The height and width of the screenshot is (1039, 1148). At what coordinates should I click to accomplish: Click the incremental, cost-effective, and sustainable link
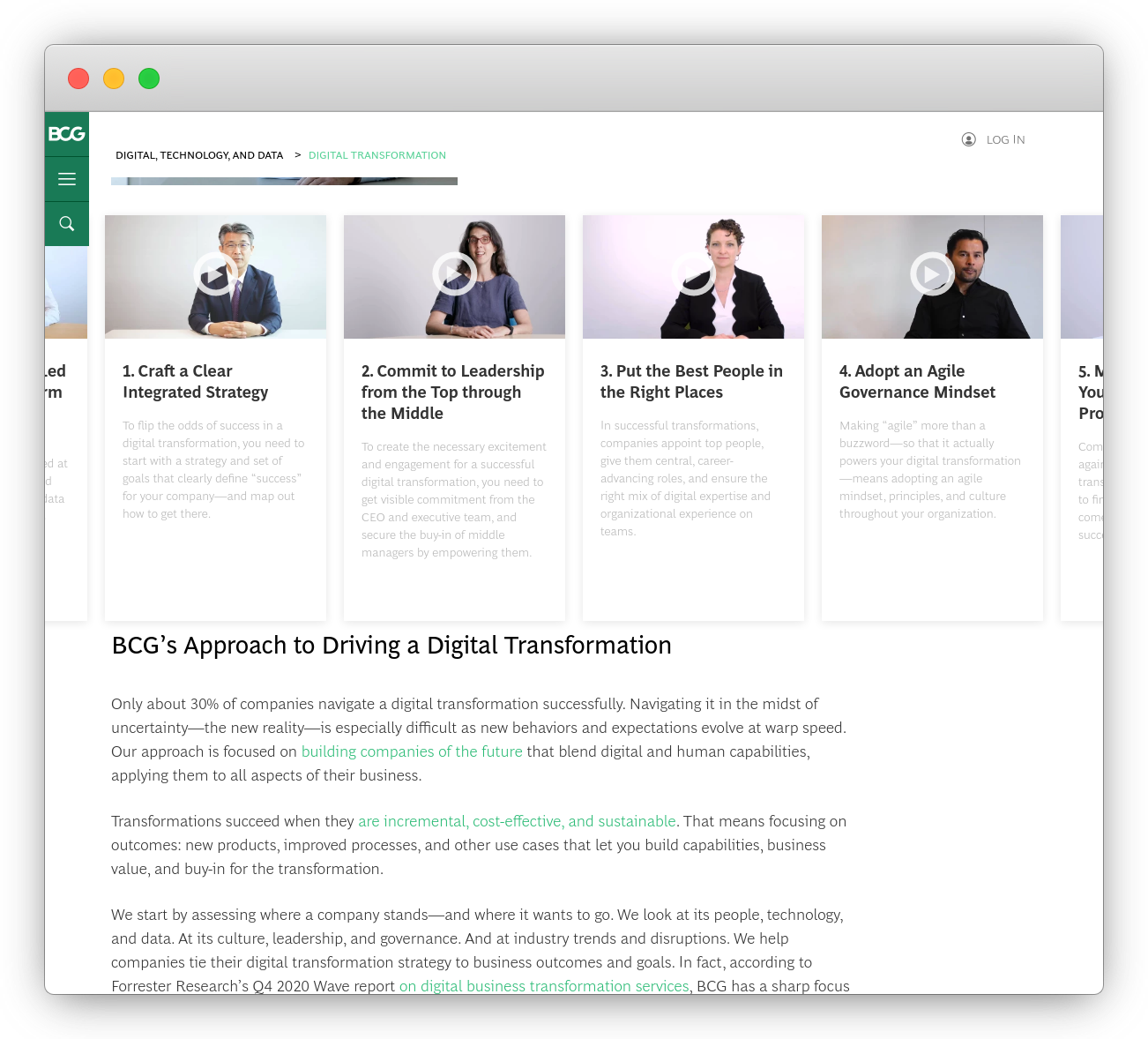click(517, 821)
